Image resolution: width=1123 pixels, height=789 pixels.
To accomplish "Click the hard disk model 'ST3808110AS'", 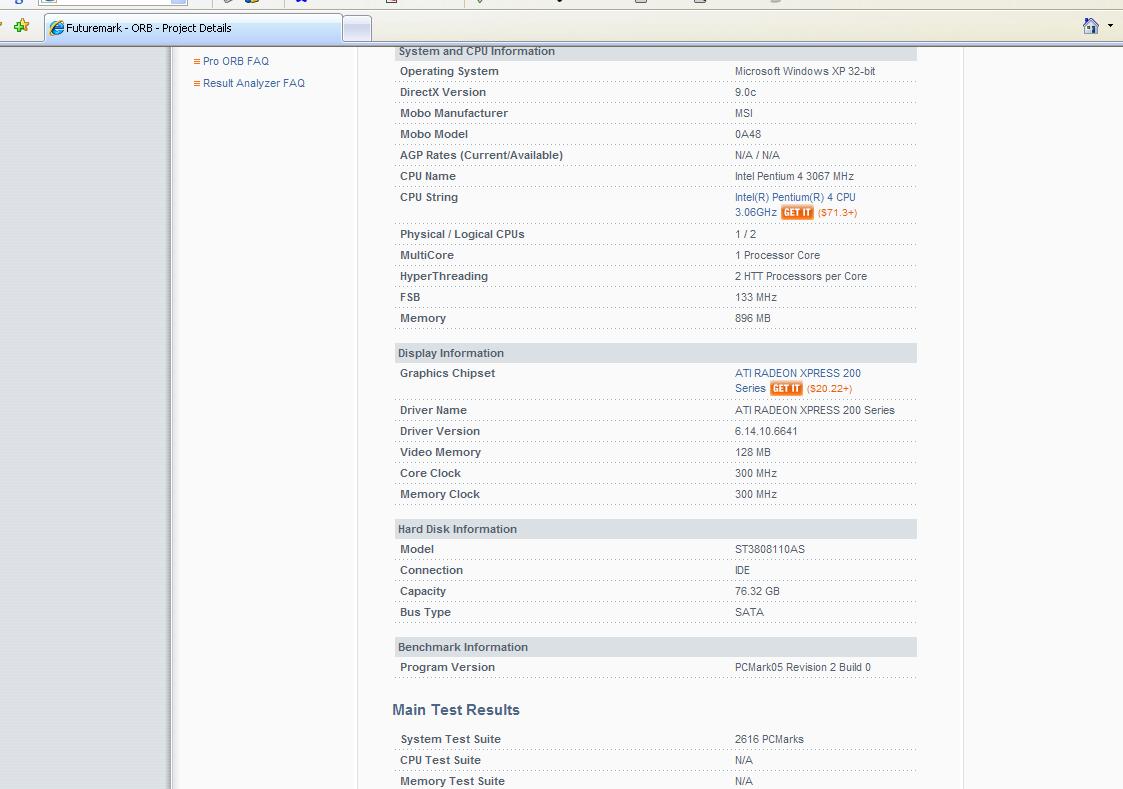I will (x=770, y=549).
